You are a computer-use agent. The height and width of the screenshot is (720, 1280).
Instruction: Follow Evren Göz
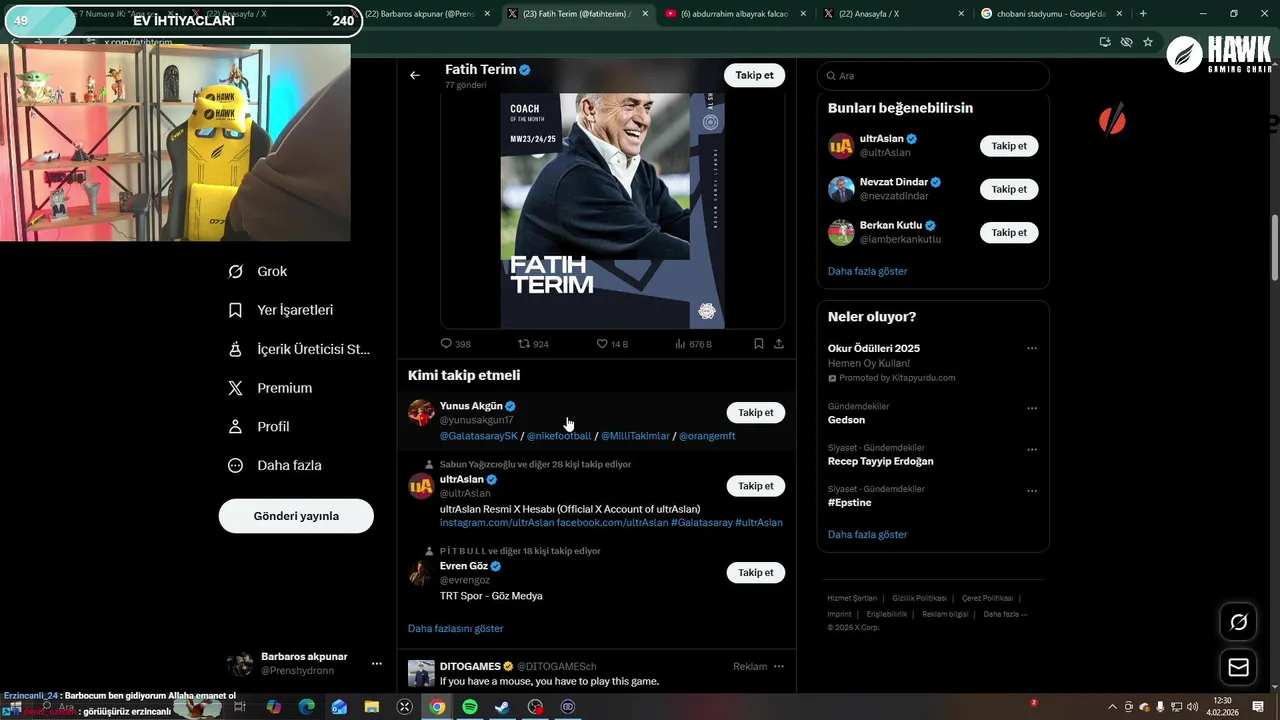pyautogui.click(x=755, y=572)
